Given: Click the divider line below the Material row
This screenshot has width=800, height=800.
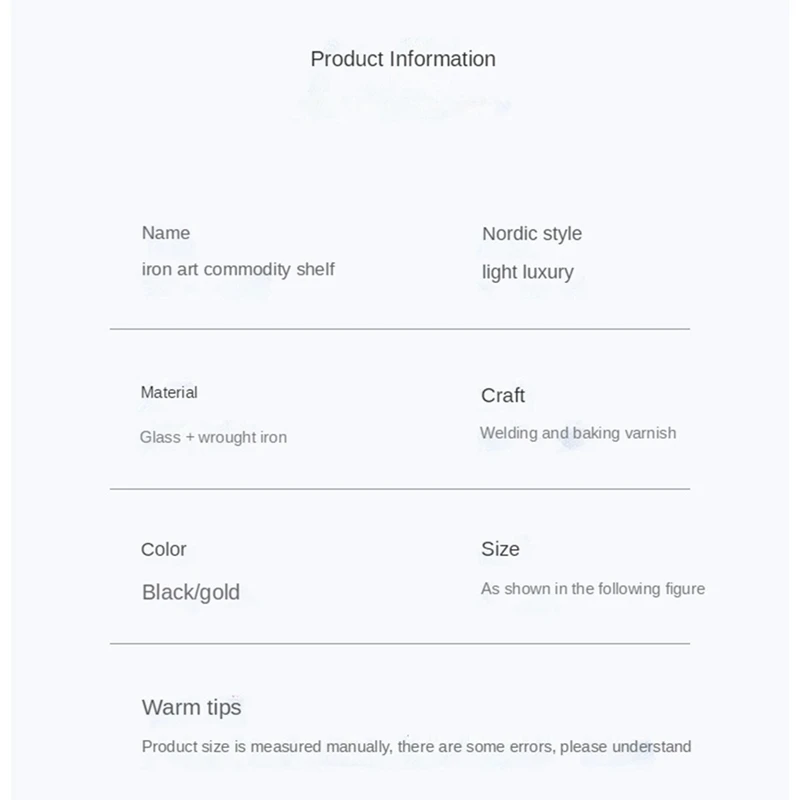Looking at the screenshot, I should tap(400, 489).
